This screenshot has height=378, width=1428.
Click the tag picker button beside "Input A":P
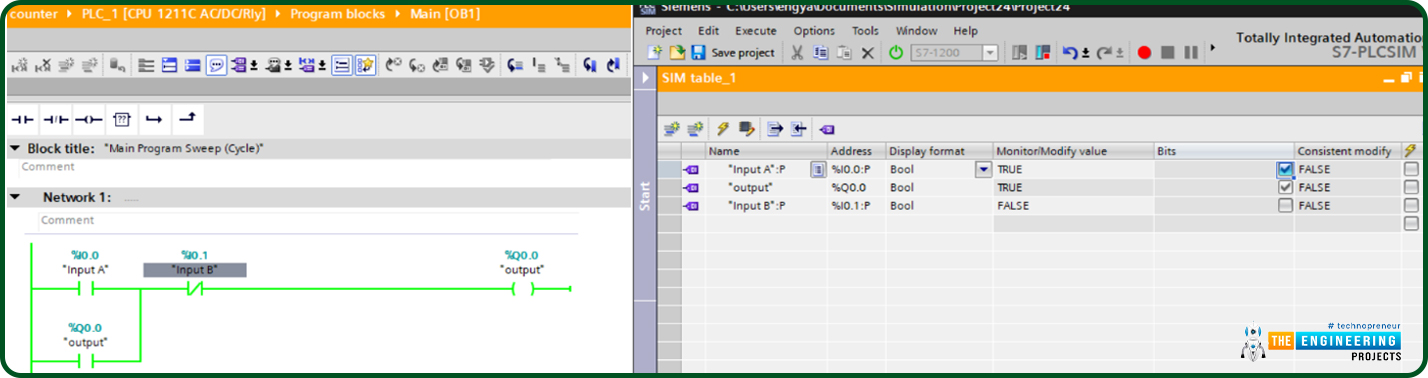tap(817, 170)
